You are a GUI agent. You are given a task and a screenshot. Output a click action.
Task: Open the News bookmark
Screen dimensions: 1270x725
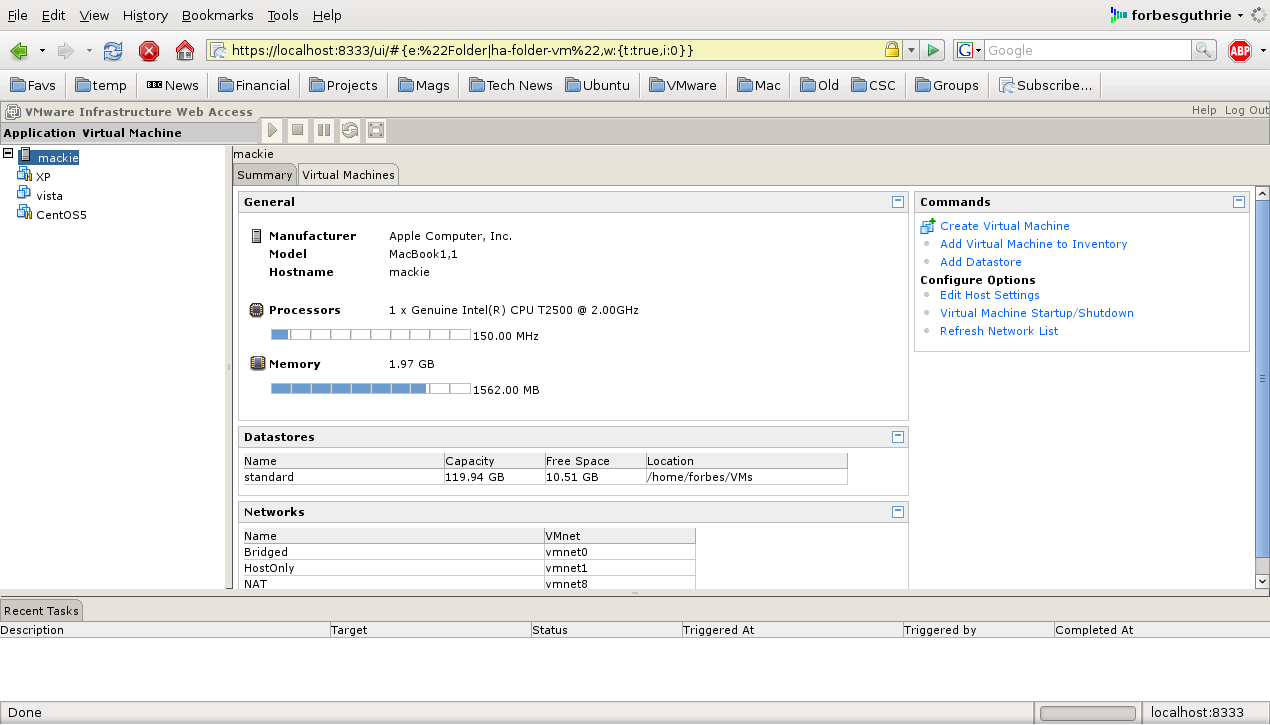pos(172,85)
